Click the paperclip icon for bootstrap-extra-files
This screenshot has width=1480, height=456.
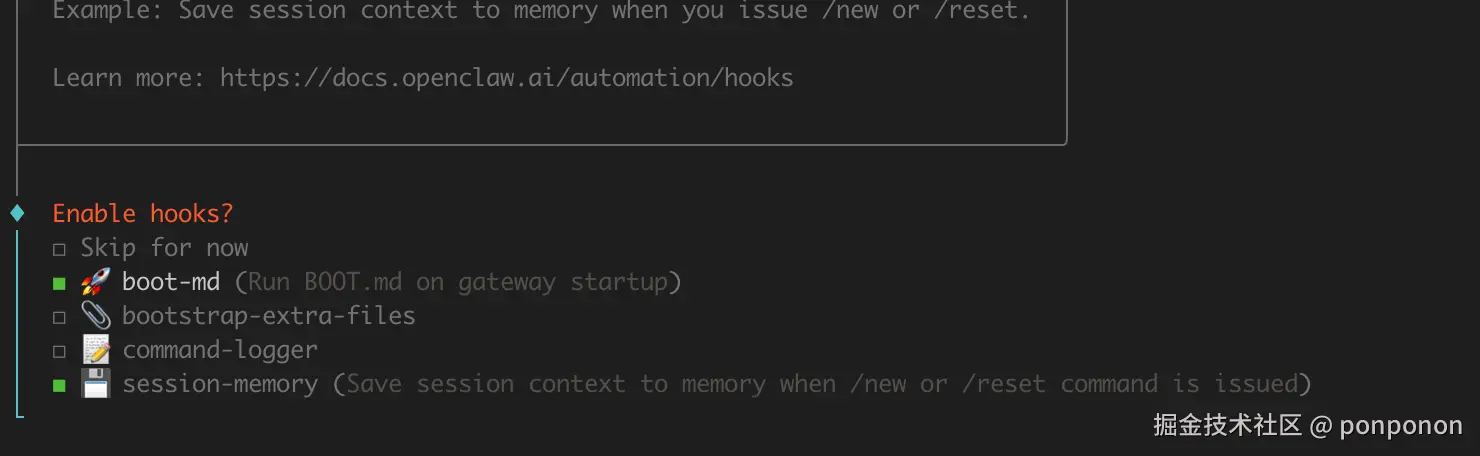(96, 316)
